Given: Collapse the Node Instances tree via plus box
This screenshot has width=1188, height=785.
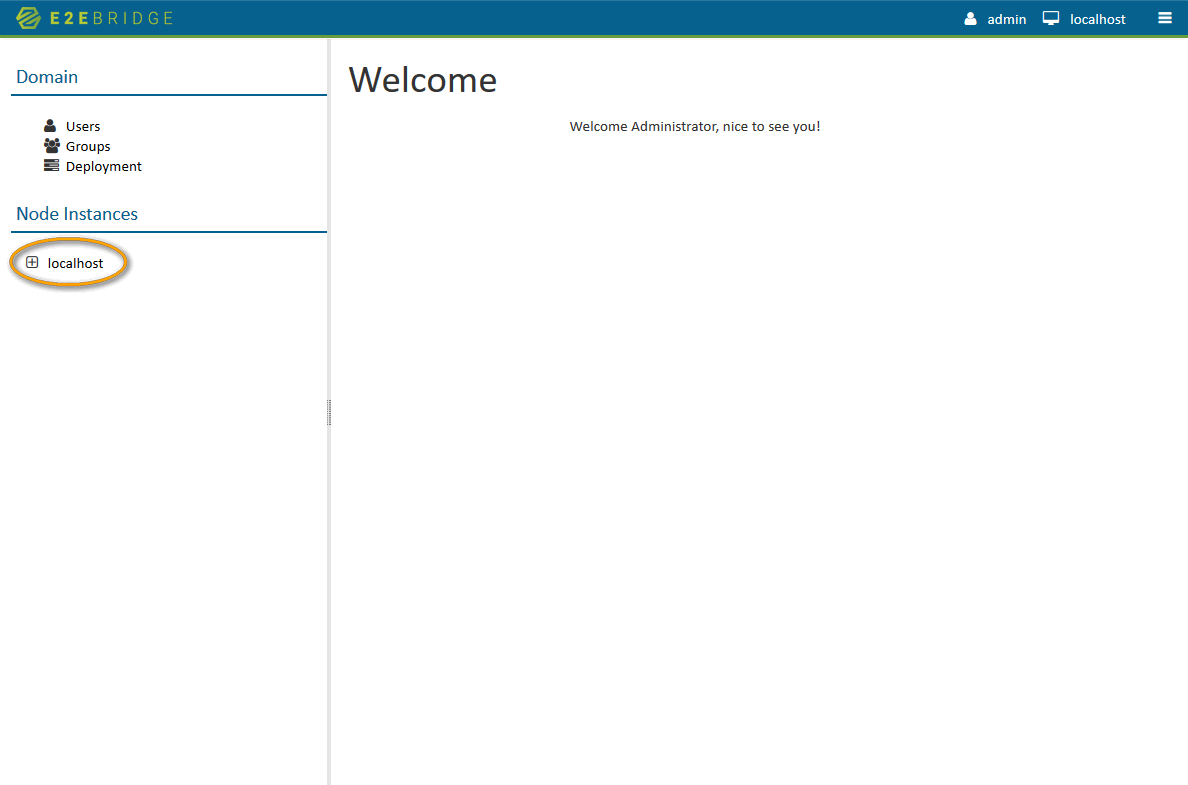Looking at the screenshot, I should point(32,262).
